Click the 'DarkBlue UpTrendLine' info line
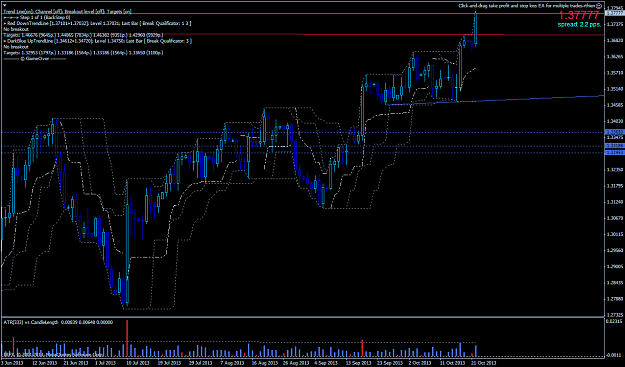This screenshot has height=367, width=625. point(98,41)
